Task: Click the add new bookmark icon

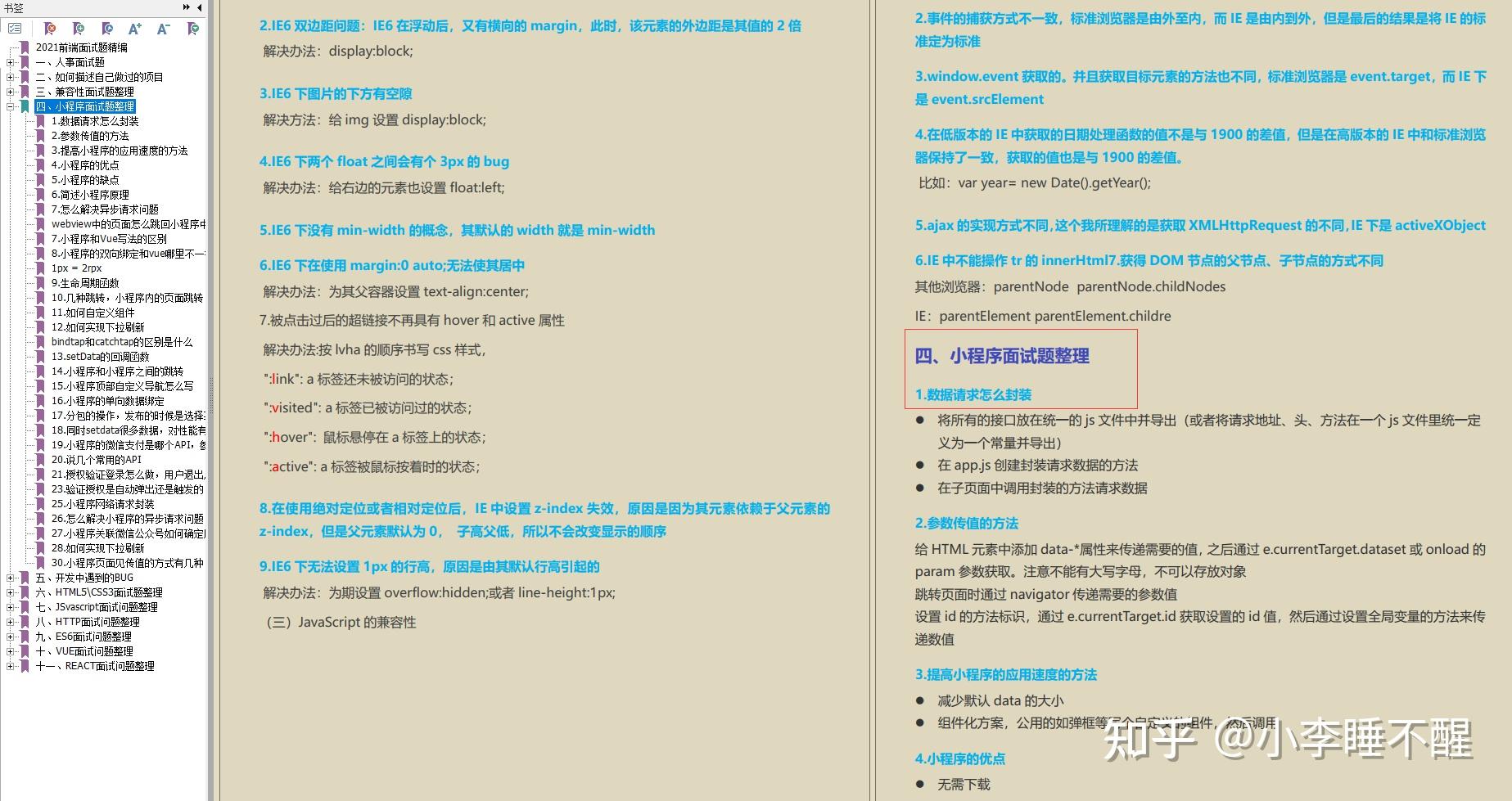Action: 79,29
